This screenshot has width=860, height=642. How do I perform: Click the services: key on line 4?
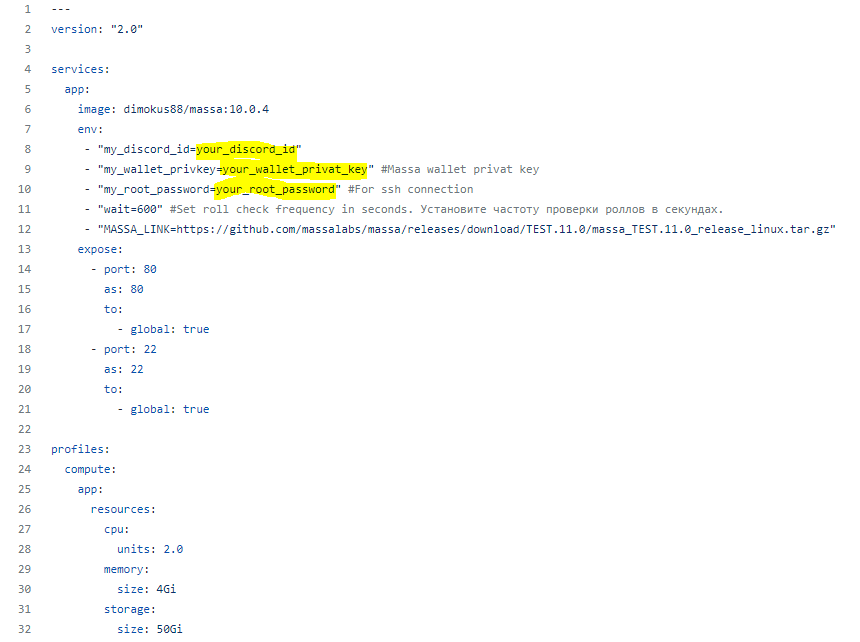80,69
